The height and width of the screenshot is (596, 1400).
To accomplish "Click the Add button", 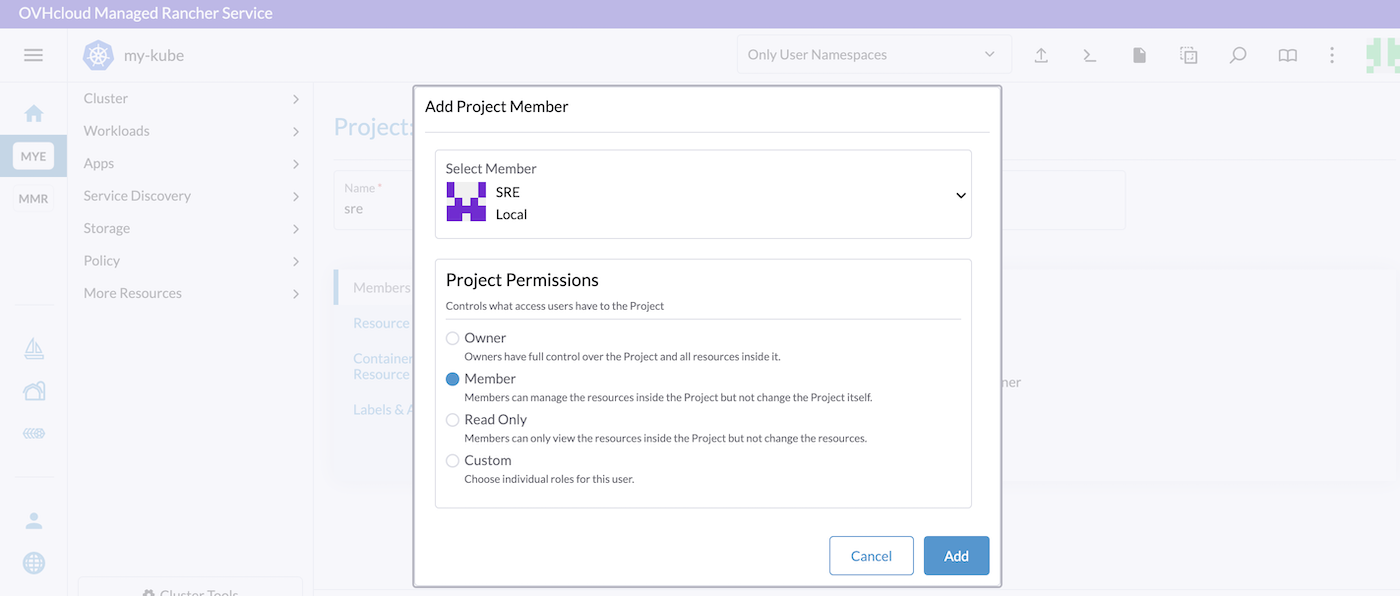I will [x=956, y=556].
